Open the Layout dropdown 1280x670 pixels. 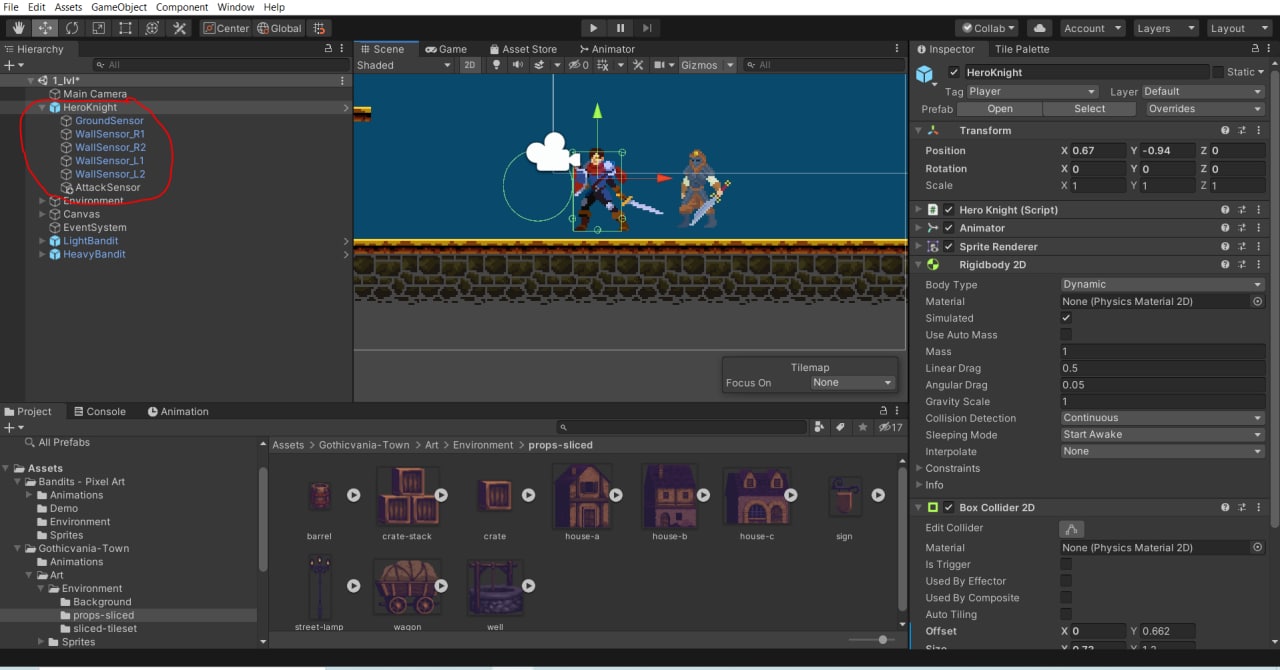(1239, 28)
